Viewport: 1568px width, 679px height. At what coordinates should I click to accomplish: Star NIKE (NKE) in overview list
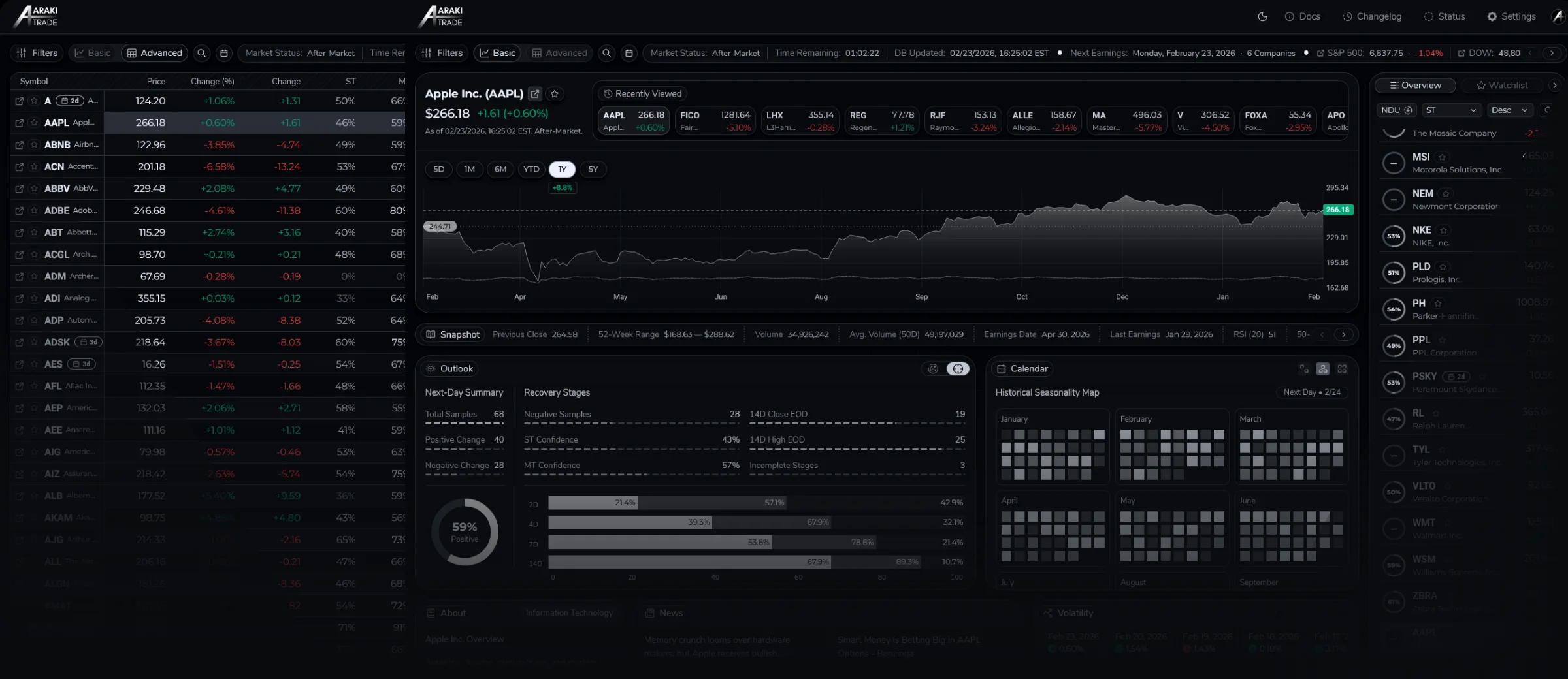point(1443,230)
